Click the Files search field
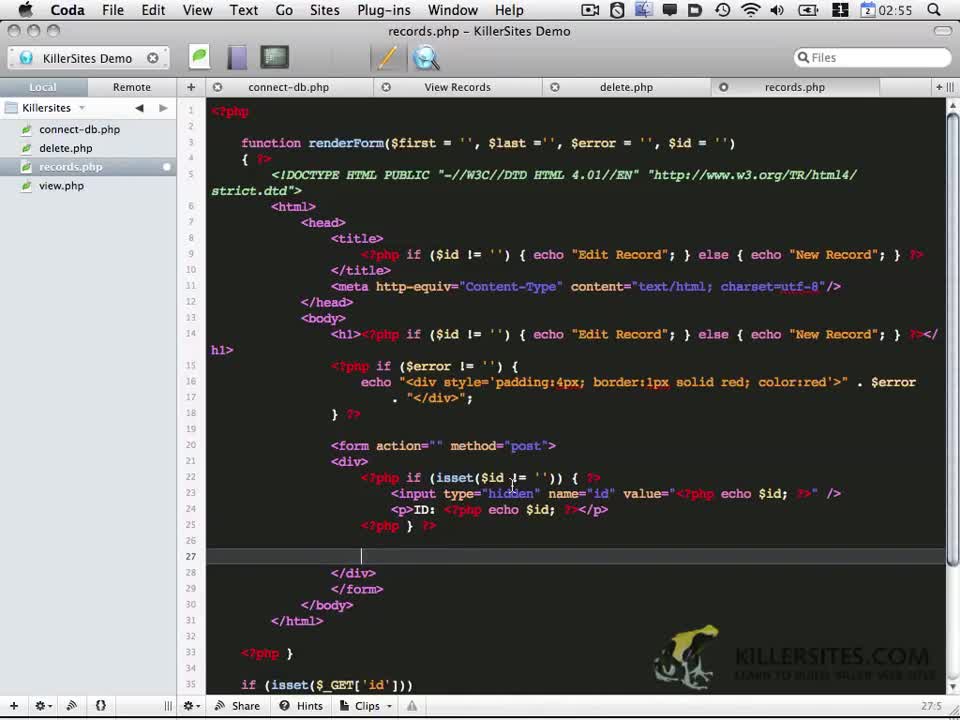This screenshot has width=960, height=720. (x=872, y=58)
